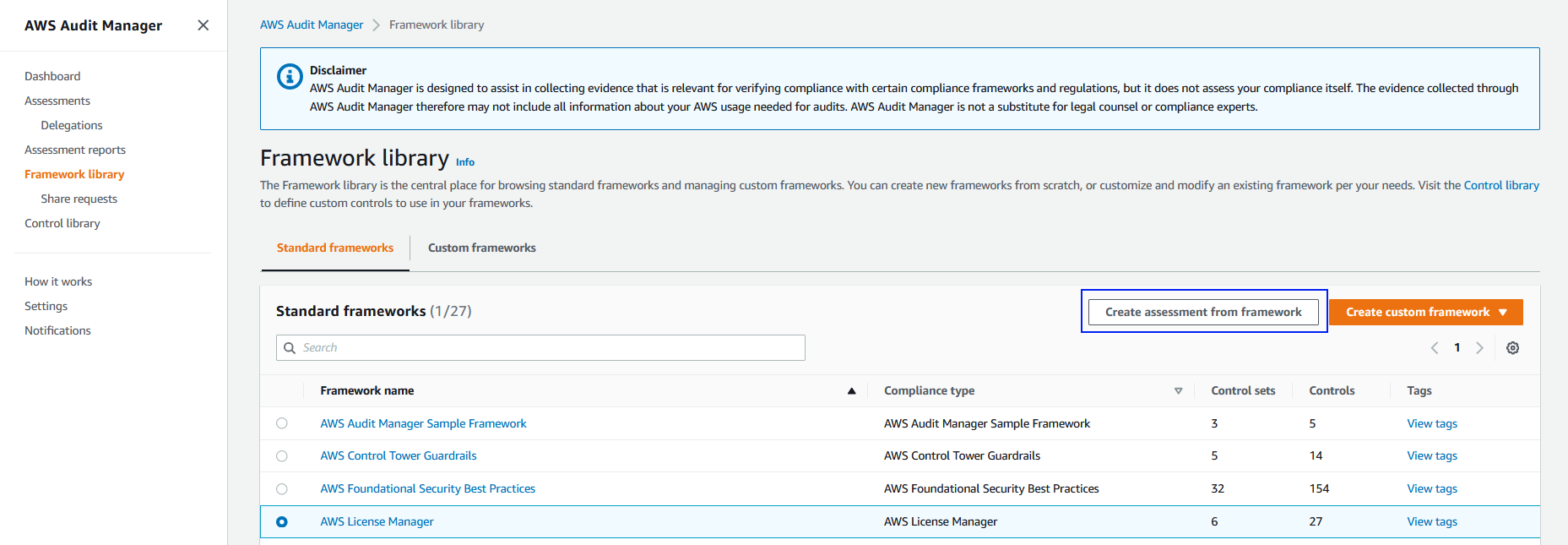The image size is (1568, 545).
Task: Click Tags column header
Action: pyautogui.click(x=1419, y=390)
